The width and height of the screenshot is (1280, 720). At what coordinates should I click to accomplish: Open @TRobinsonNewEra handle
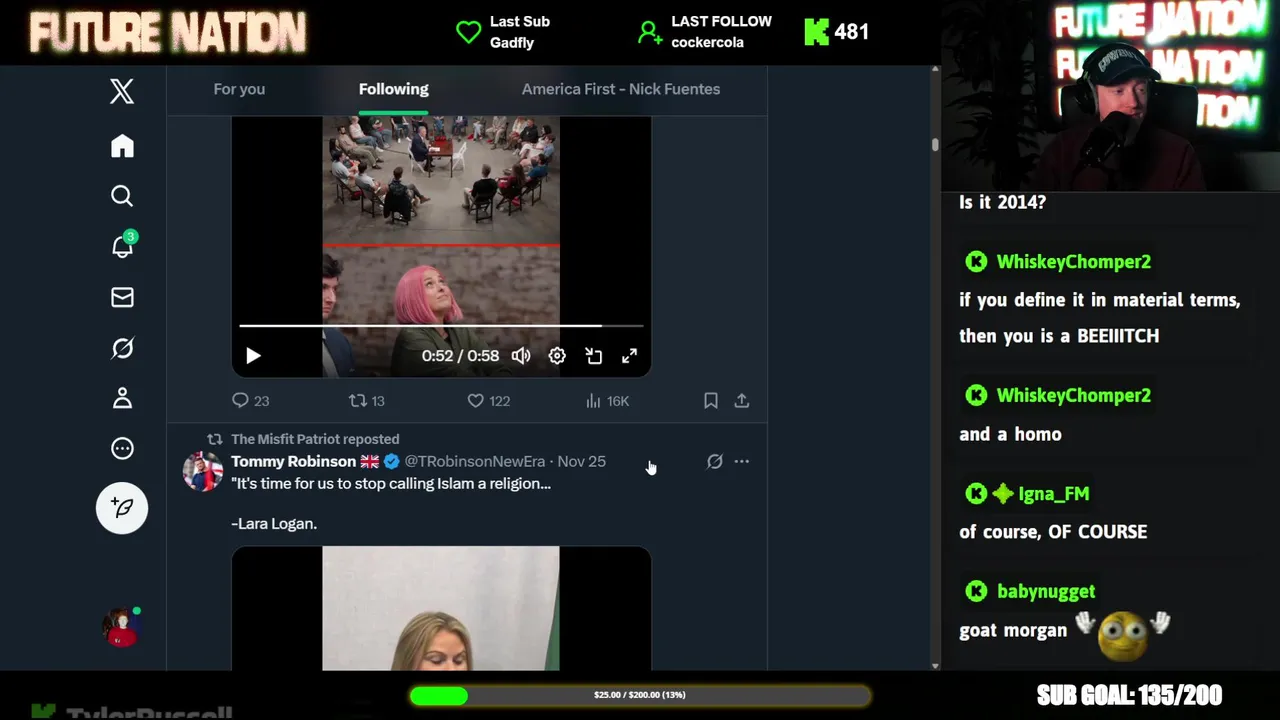click(474, 461)
